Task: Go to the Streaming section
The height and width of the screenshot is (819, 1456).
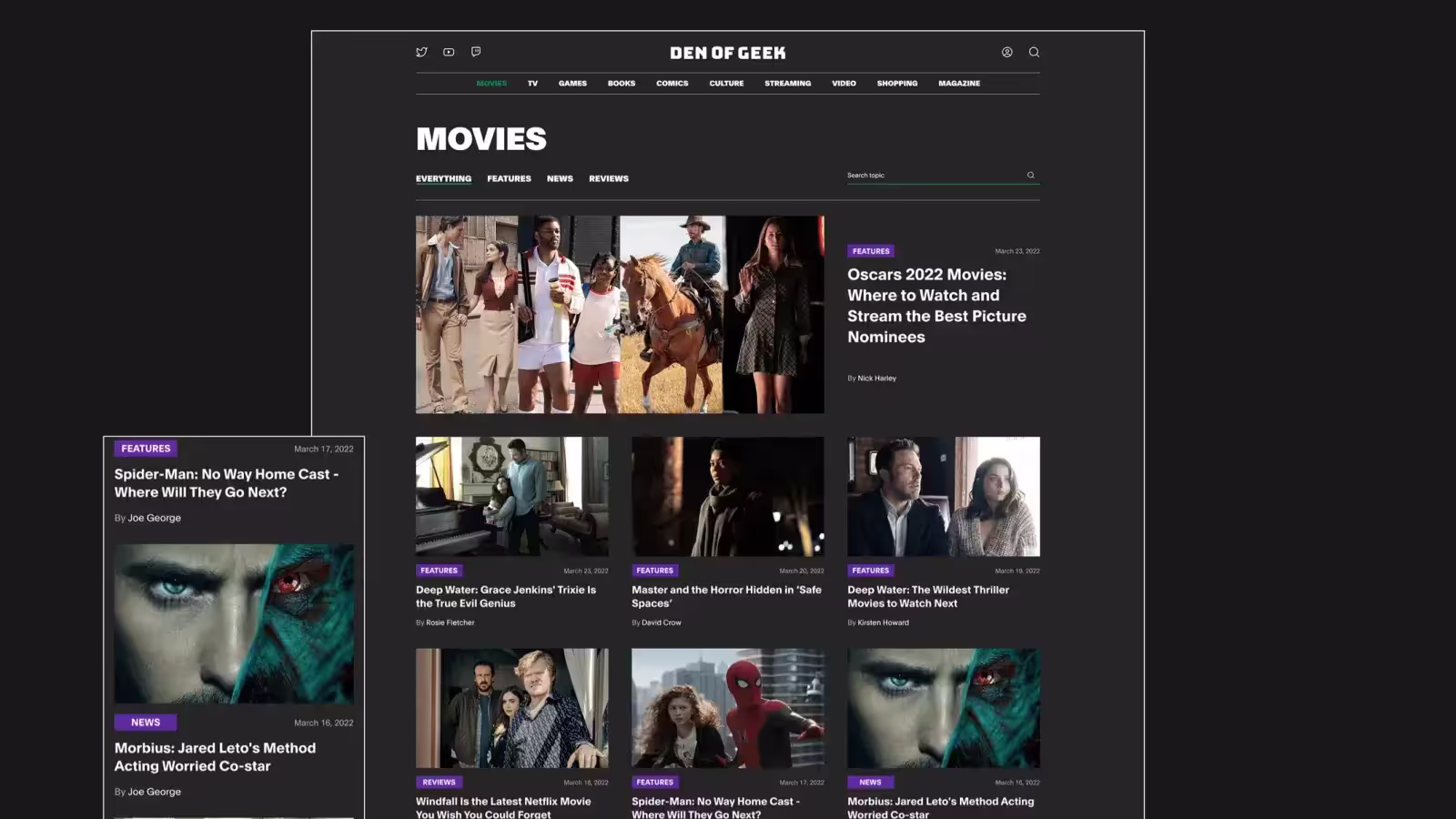Action: 787,83
